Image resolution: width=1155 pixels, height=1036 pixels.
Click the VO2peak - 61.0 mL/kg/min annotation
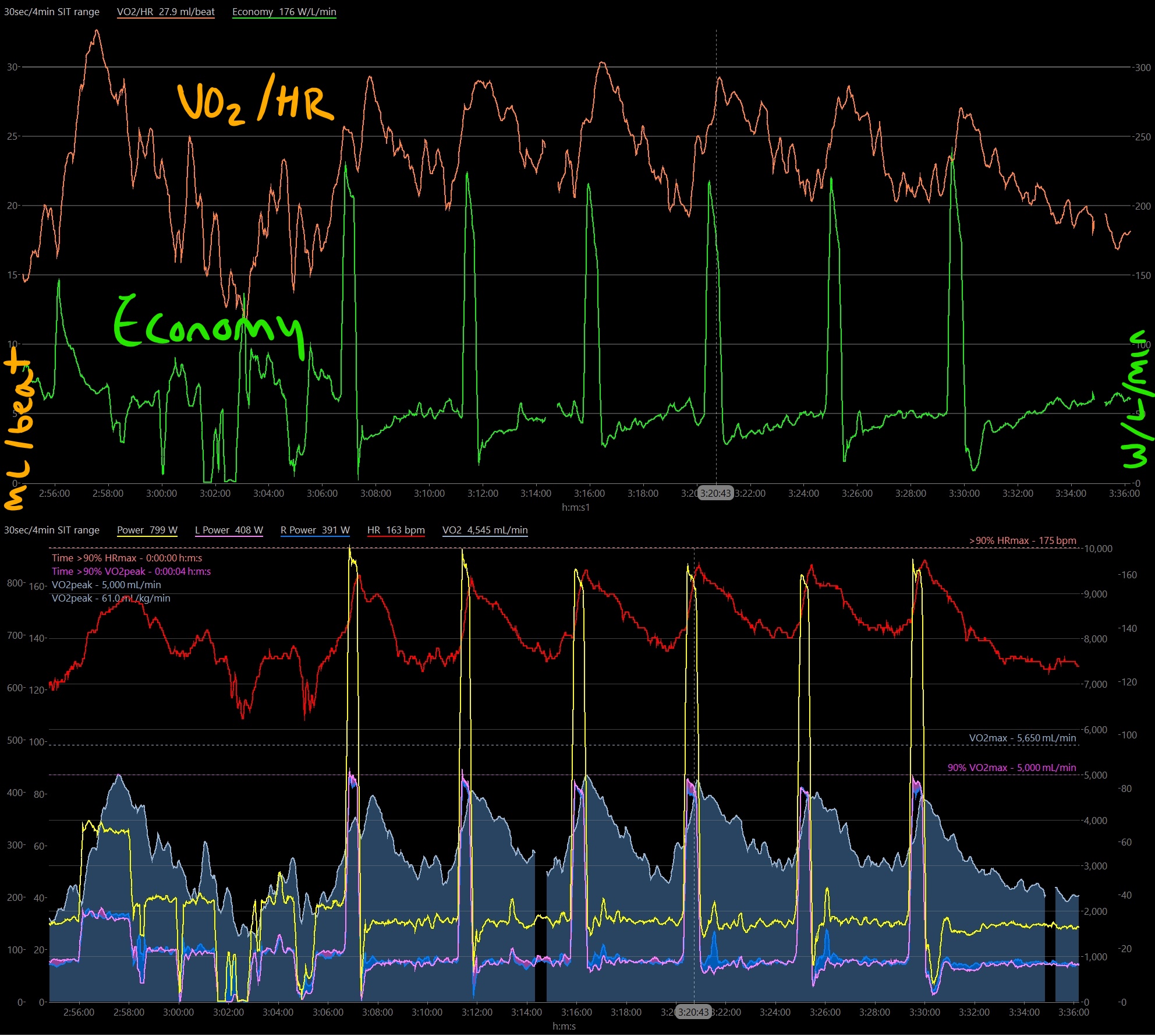(x=111, y=598)
